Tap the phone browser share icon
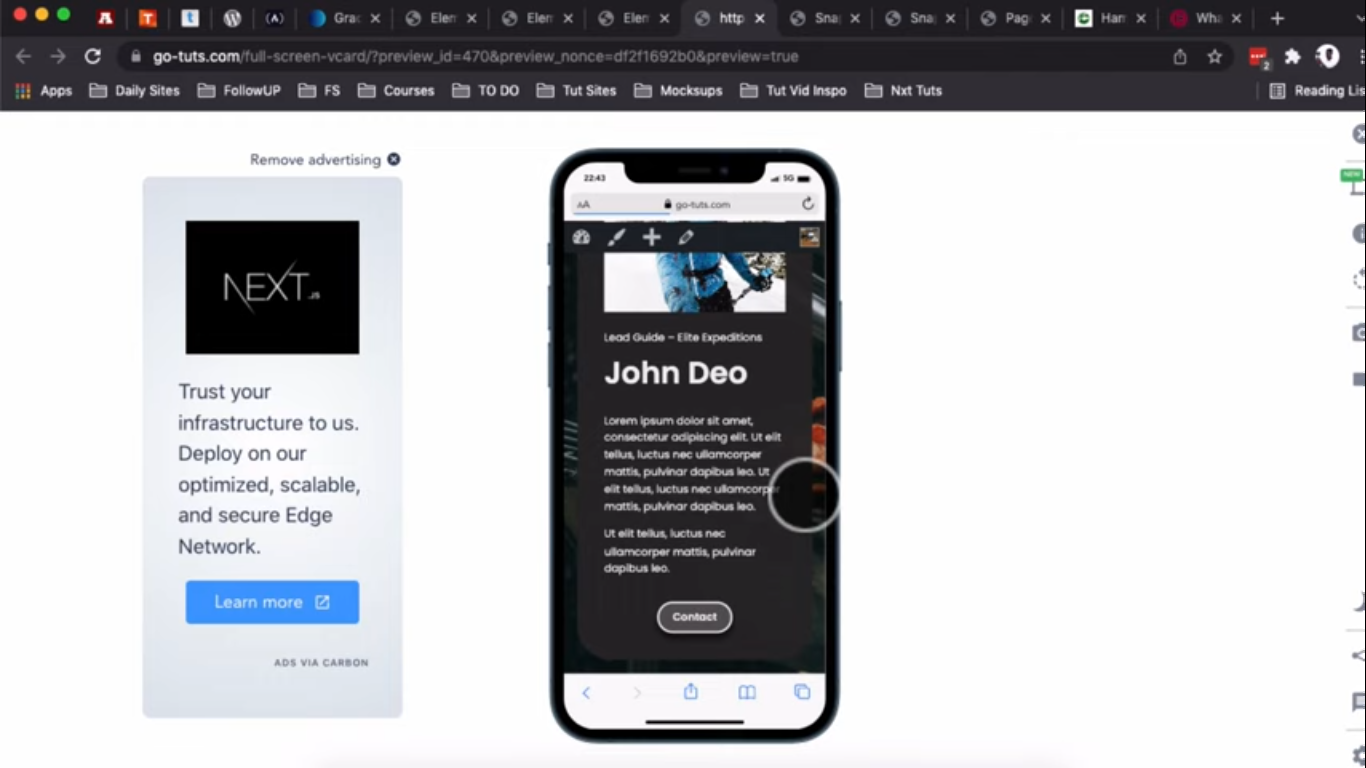1366x768 pixels. (690, 692)
